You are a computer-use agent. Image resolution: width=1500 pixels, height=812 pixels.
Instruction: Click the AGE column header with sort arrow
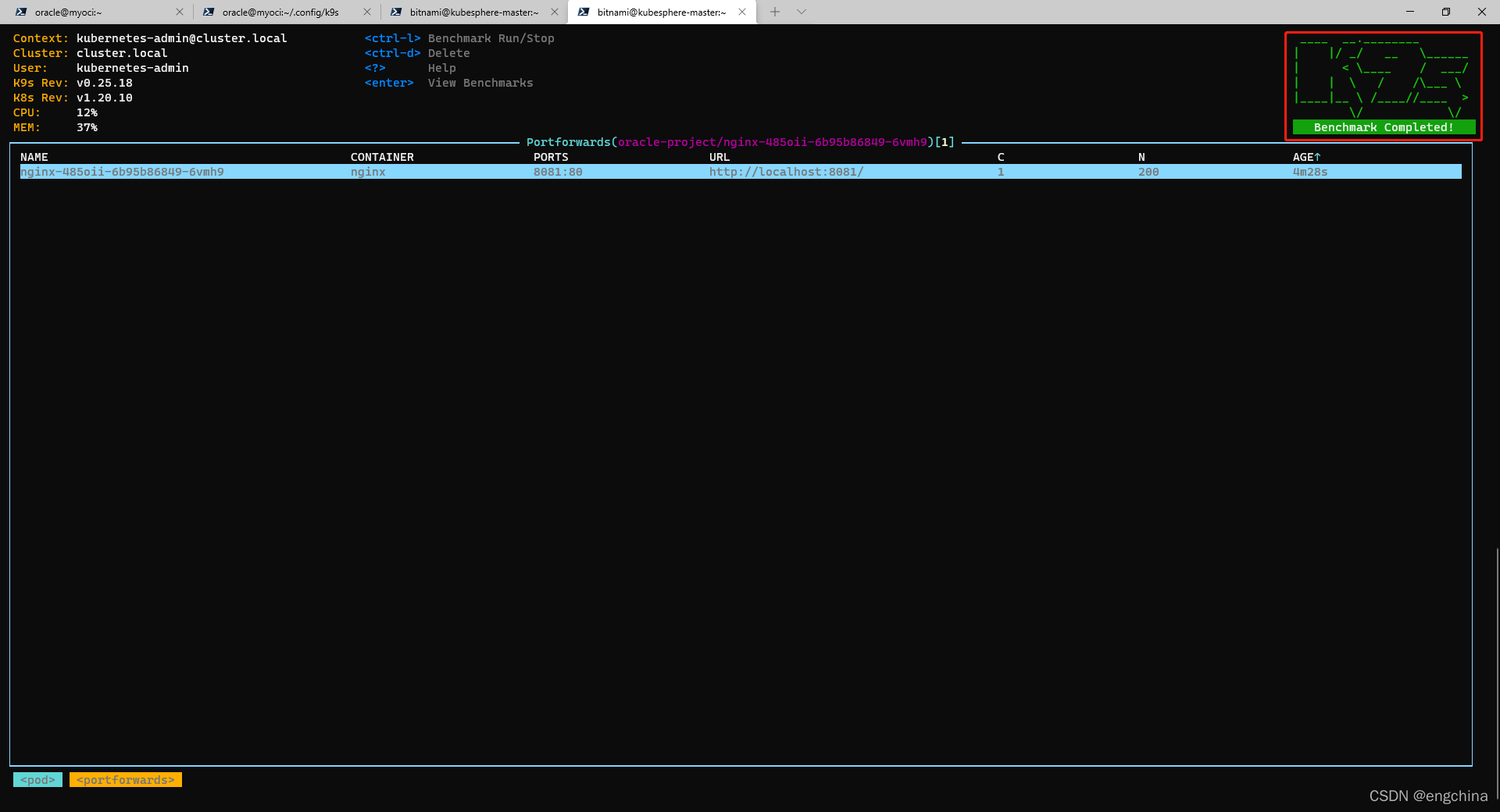click(1306, 157)
